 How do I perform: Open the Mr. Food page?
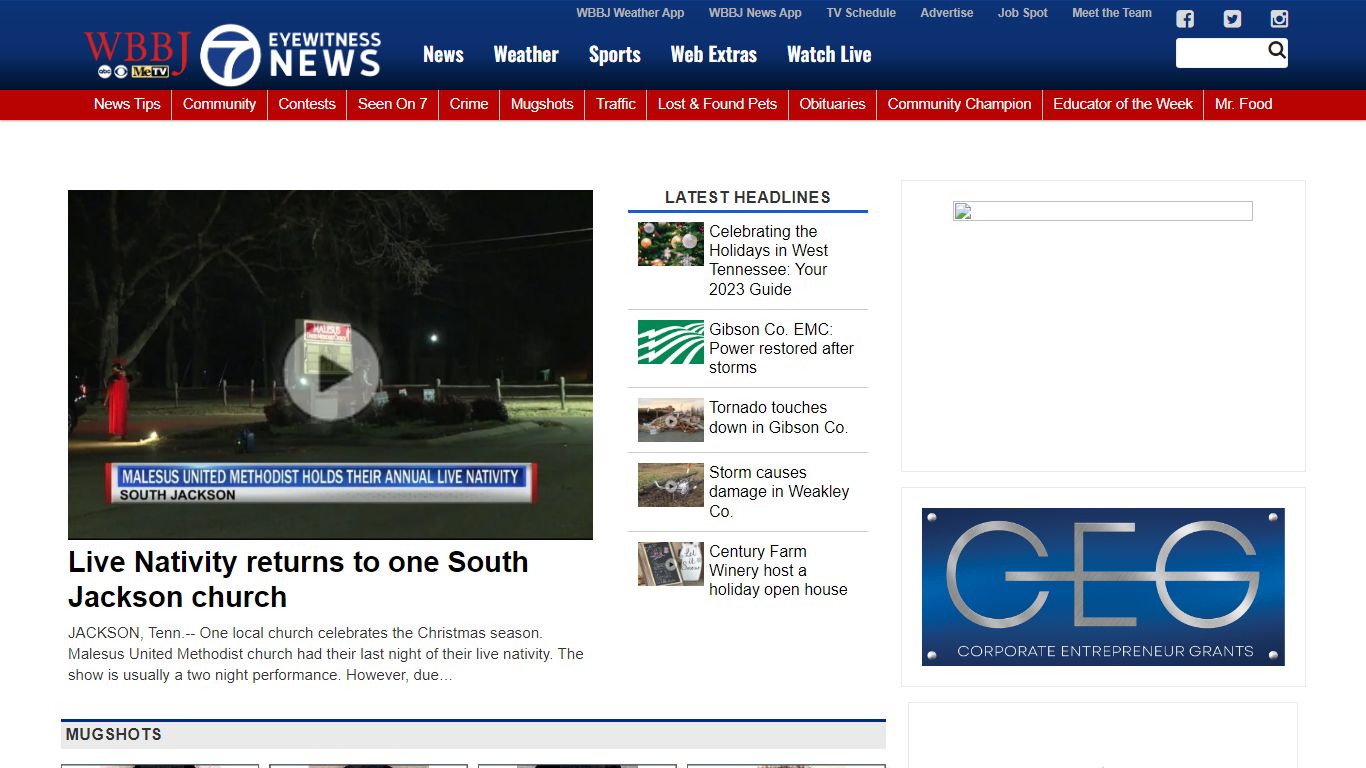click(1244, 104)
